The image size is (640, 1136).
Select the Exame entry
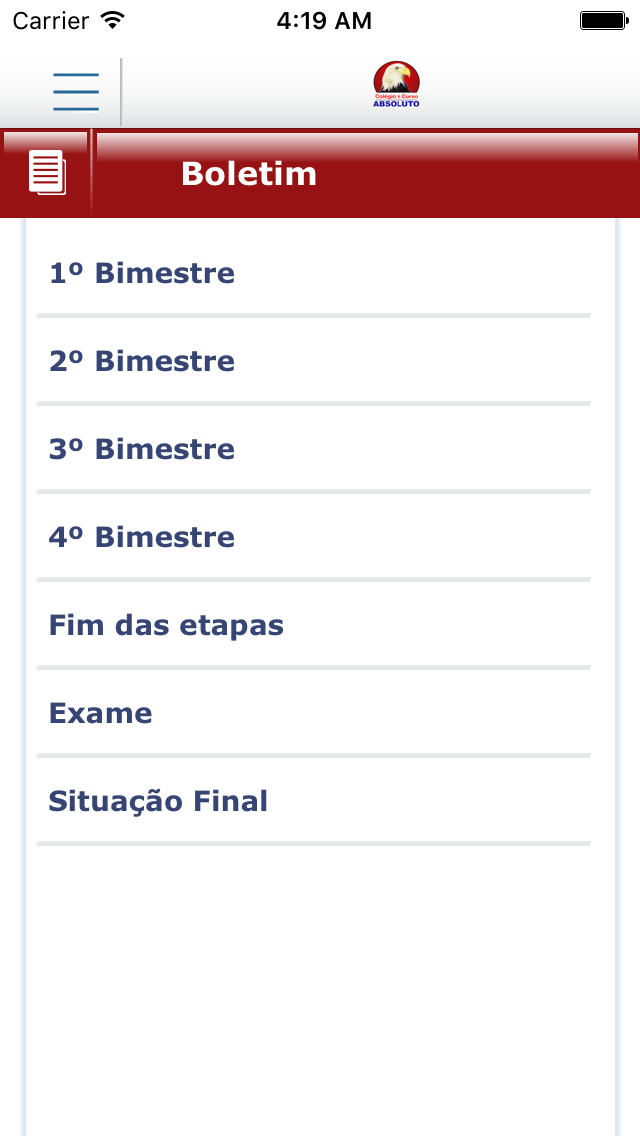point(314,714)
